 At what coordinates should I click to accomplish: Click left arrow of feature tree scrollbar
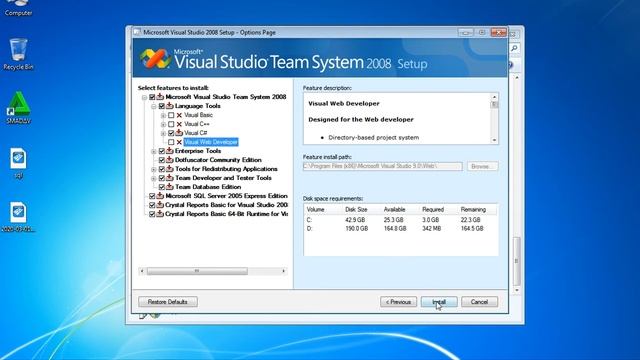click(x=142, y=271)
